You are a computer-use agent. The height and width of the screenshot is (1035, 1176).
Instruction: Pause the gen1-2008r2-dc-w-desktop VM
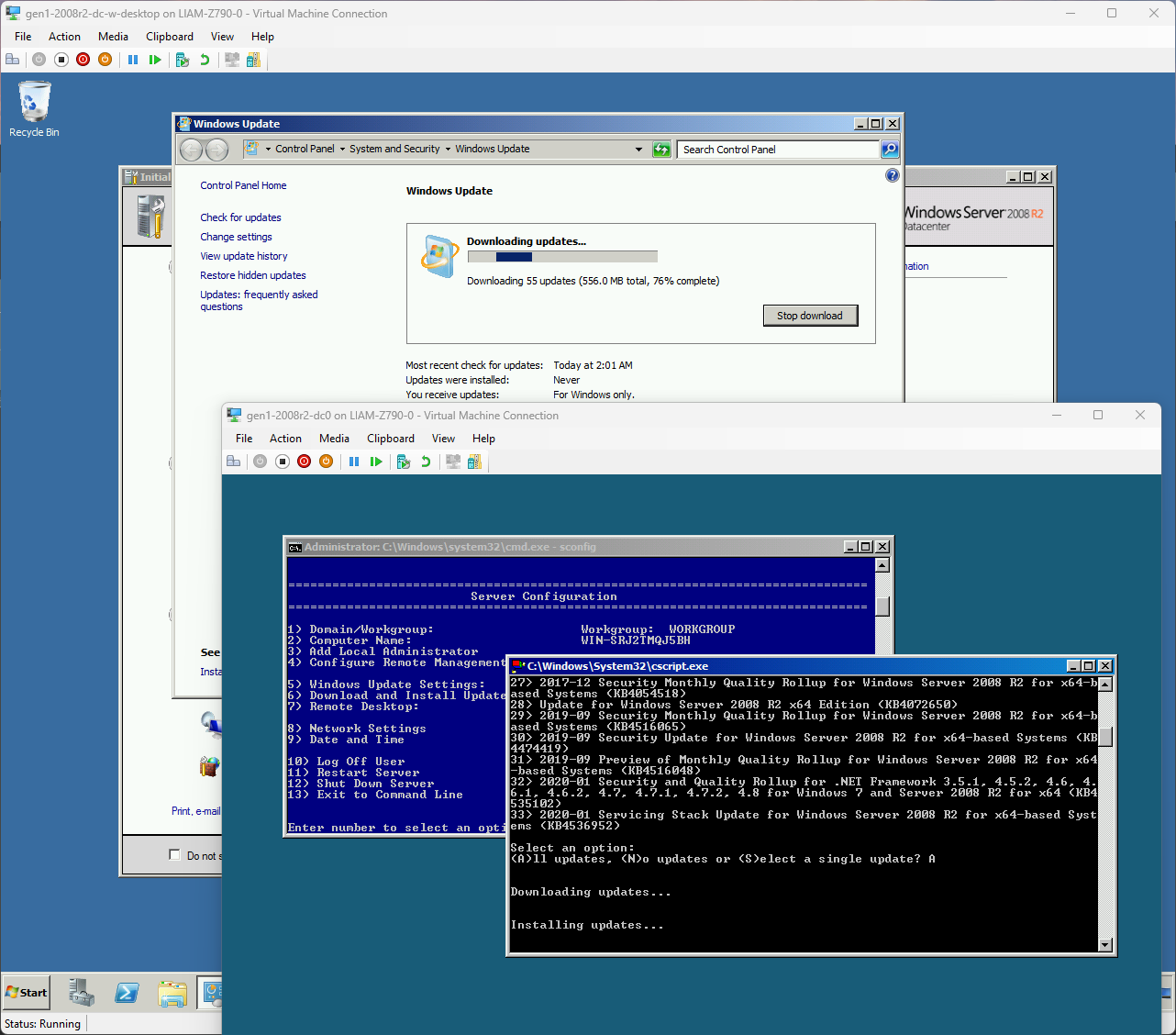click(133, 60)
